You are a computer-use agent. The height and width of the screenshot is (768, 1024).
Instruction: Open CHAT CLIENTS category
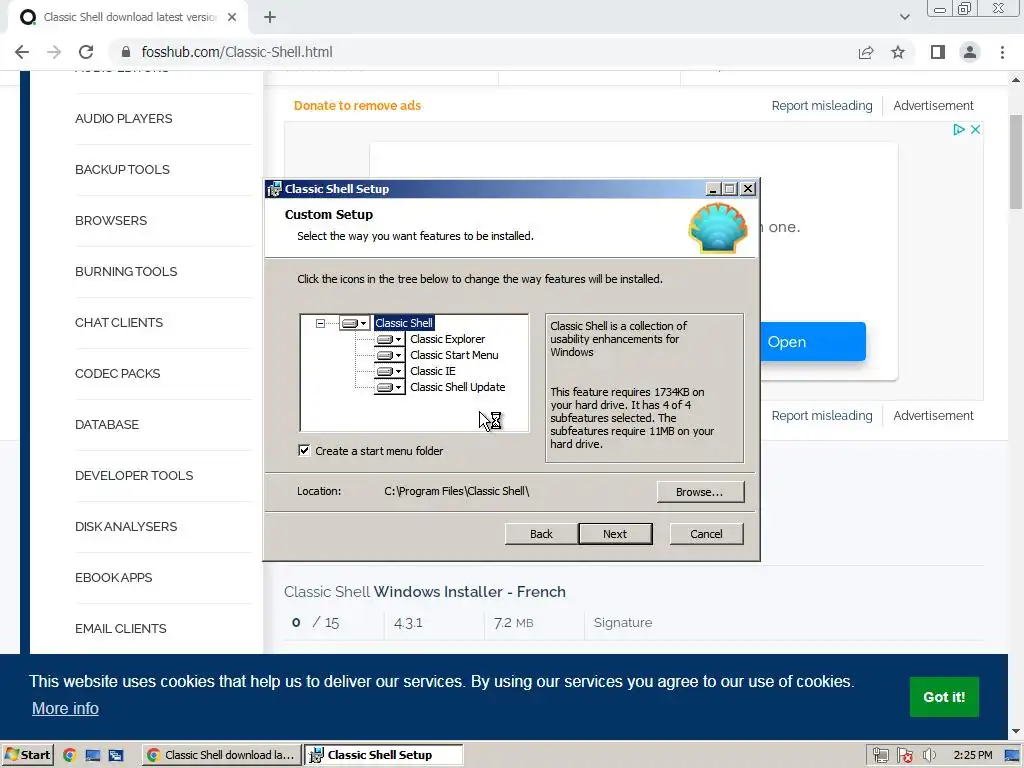pyautogui.click(x=119, y=323)
